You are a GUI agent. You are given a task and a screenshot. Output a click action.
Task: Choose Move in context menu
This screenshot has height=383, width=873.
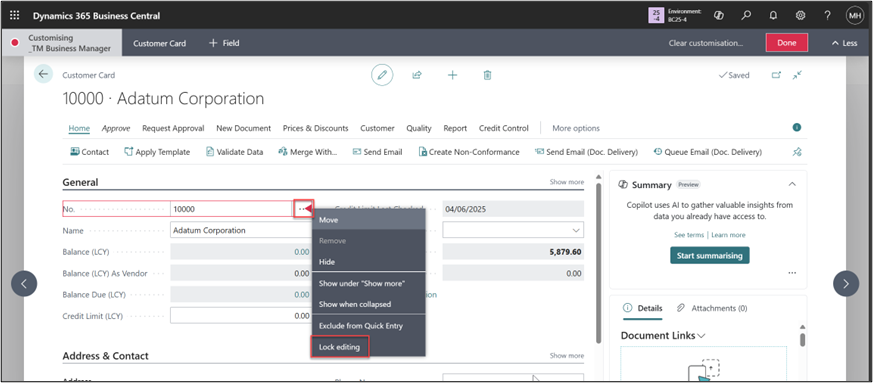pyautogui.click(x=368, y=220)
